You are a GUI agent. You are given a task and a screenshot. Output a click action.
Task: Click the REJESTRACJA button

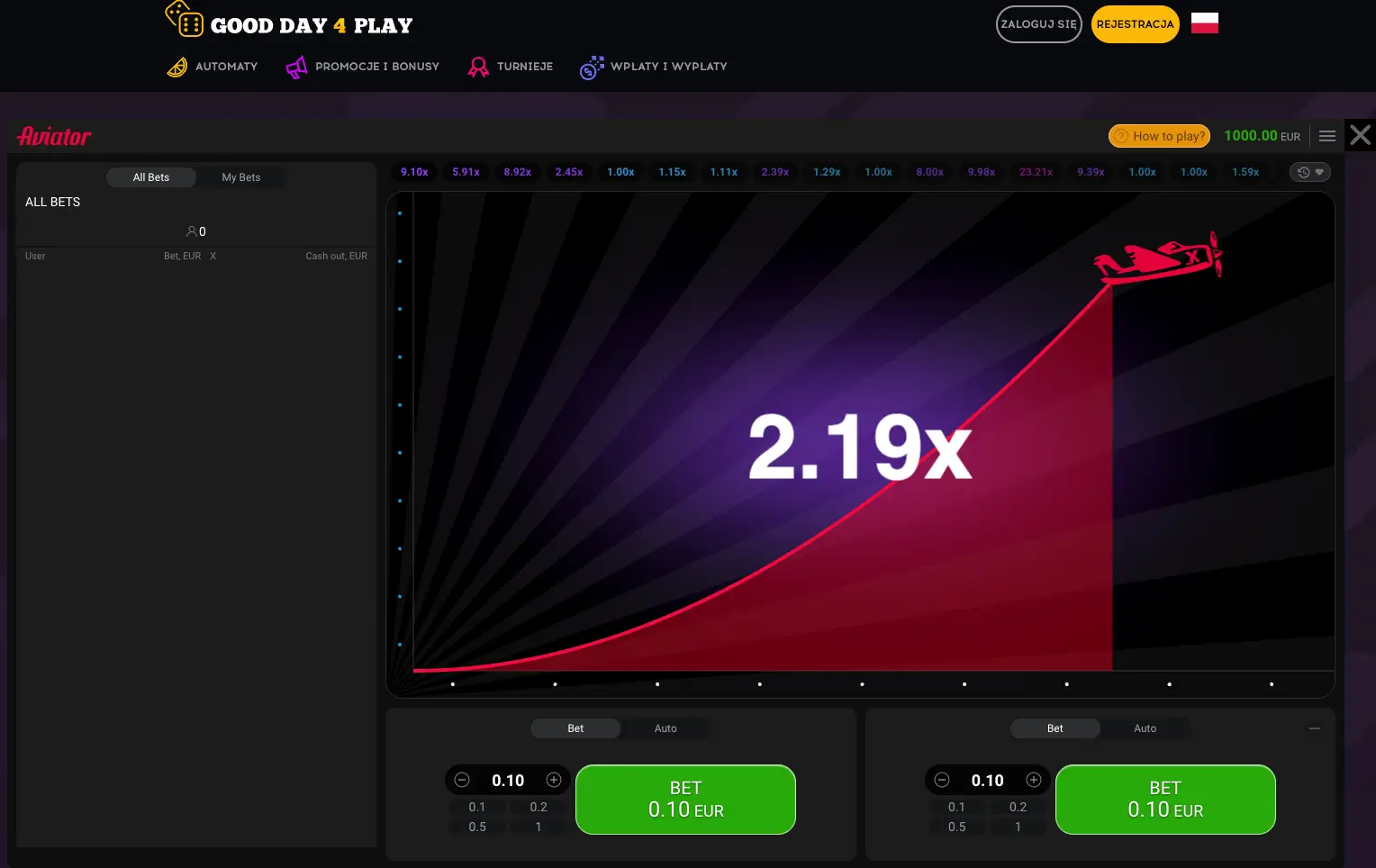coord(1135,24)
